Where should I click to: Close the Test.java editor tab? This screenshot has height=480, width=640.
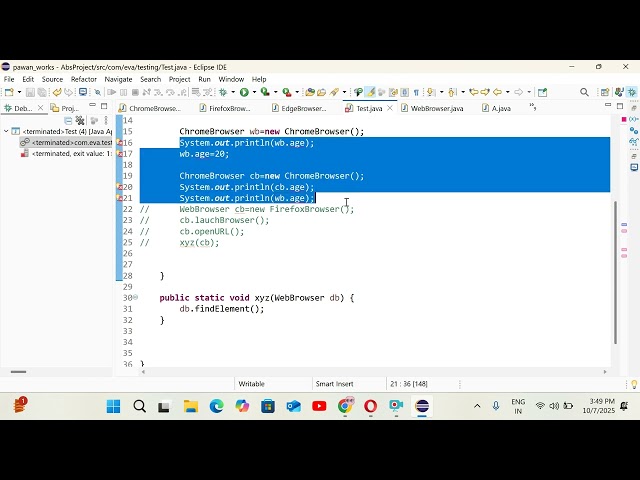pyautogui.click(x=390, y=108)
